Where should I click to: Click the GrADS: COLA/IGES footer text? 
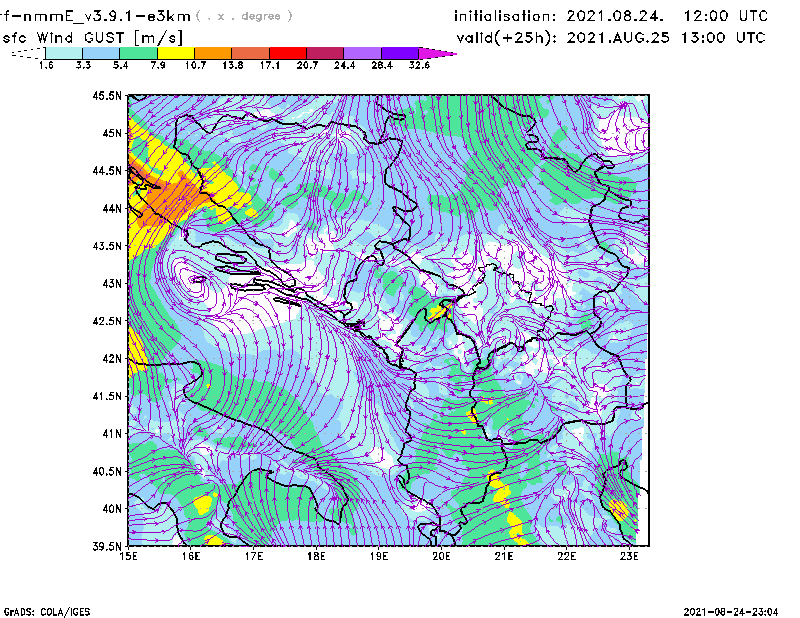point(40,610)
